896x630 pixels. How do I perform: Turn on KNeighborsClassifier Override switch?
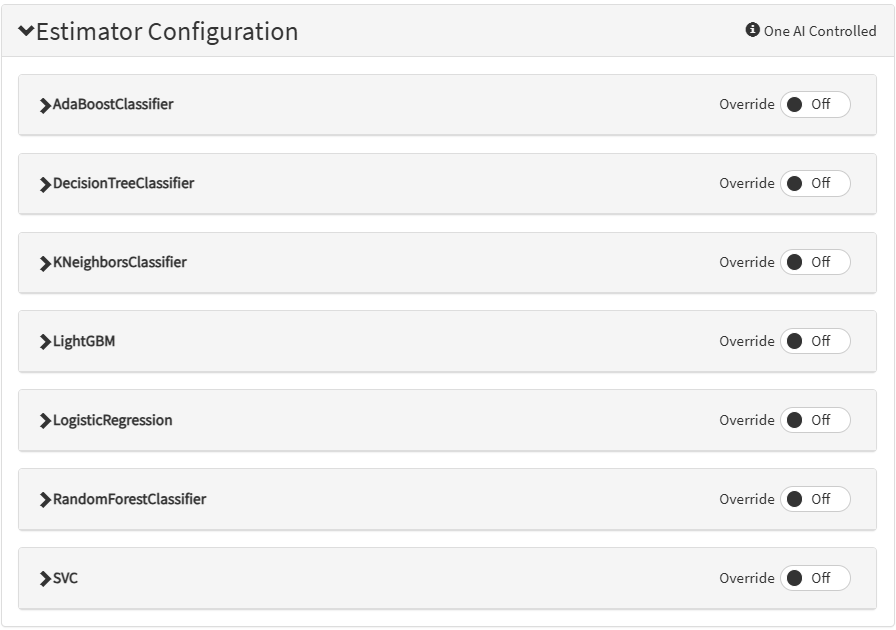[x=815, y=262]
